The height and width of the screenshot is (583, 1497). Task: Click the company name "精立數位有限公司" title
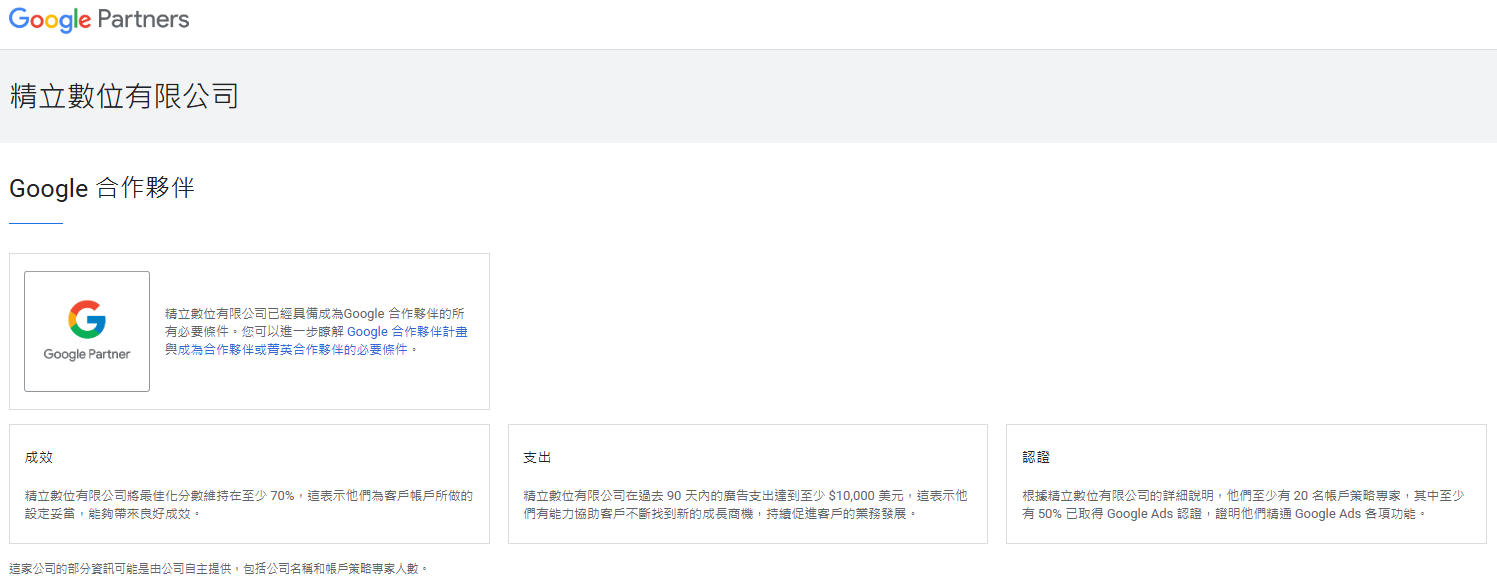(x=124, y=97)
